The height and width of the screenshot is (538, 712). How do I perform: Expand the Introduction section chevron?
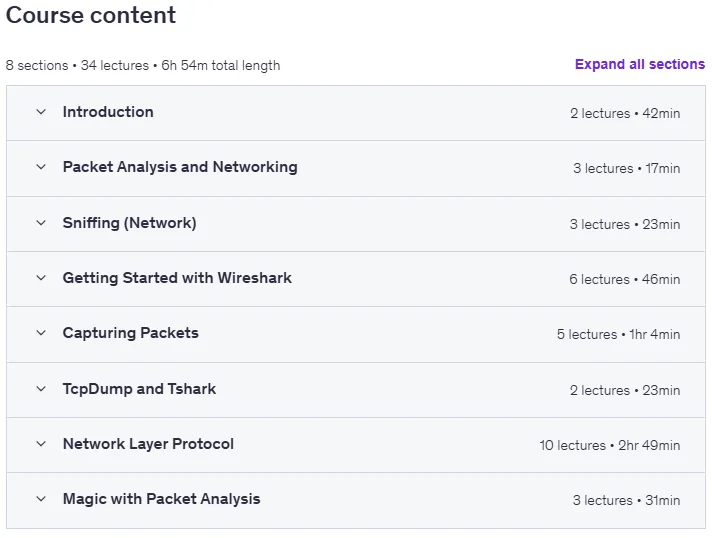(41, 112)
